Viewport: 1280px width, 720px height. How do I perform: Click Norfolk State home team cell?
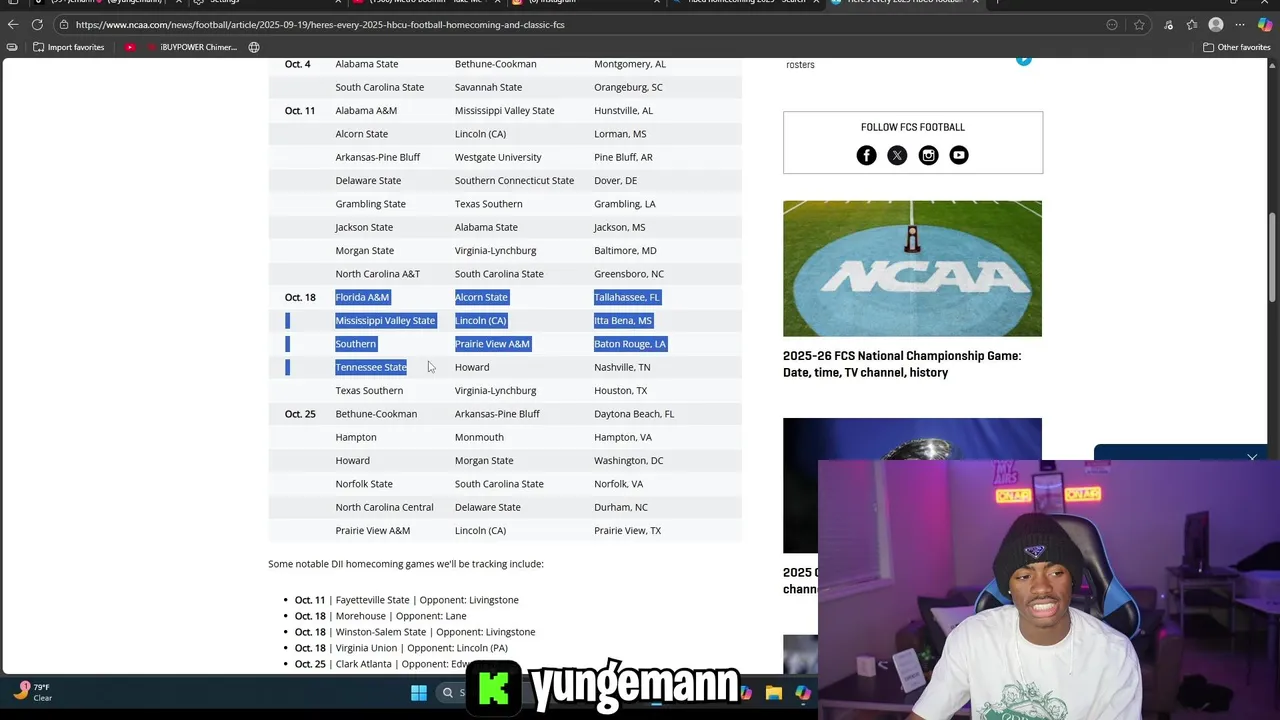[364, 484]
